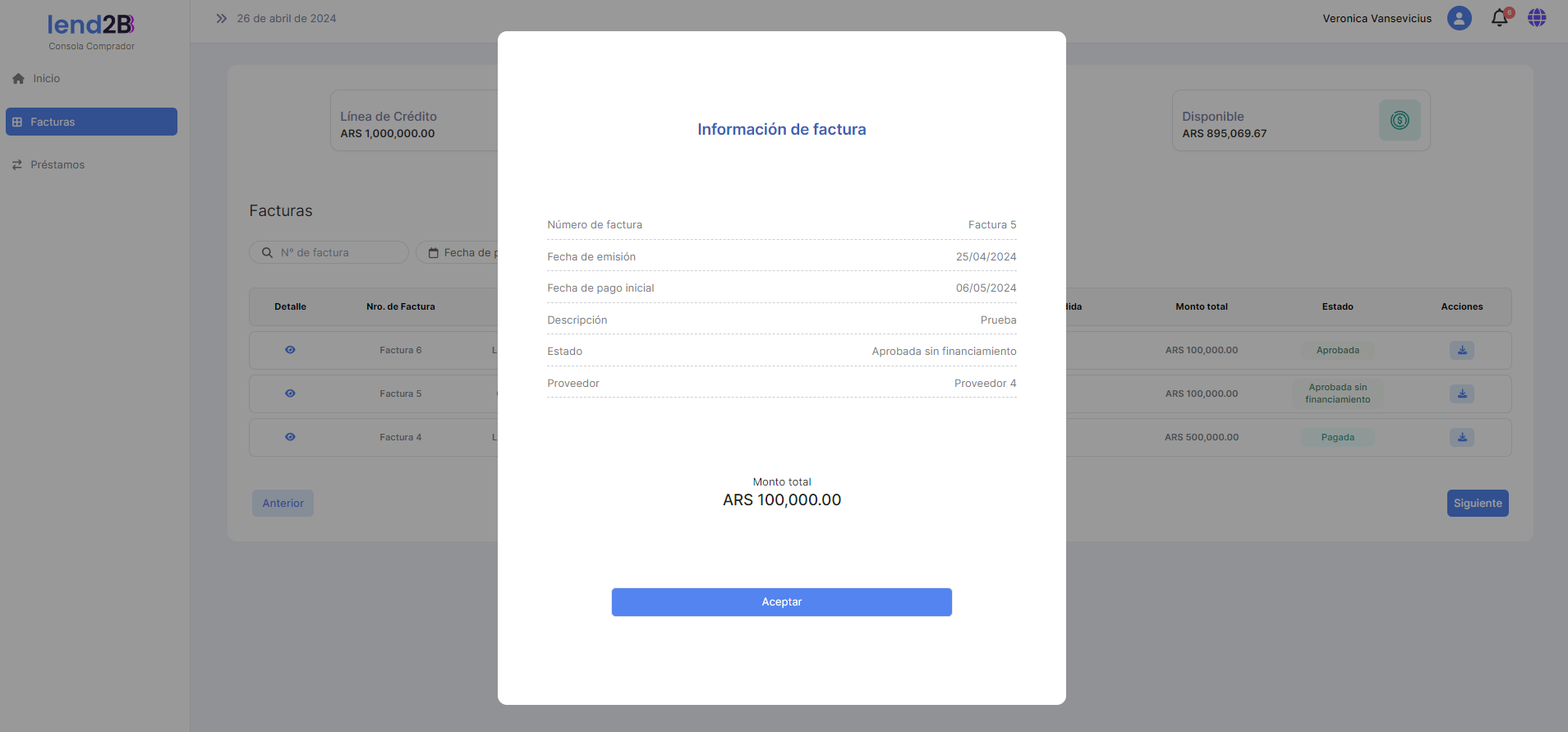Image resolution: width=1568 pixels, height=732 pixels.
Task: Open Préstamos in the sidebar menu
Action: click(x=57, y=165)
